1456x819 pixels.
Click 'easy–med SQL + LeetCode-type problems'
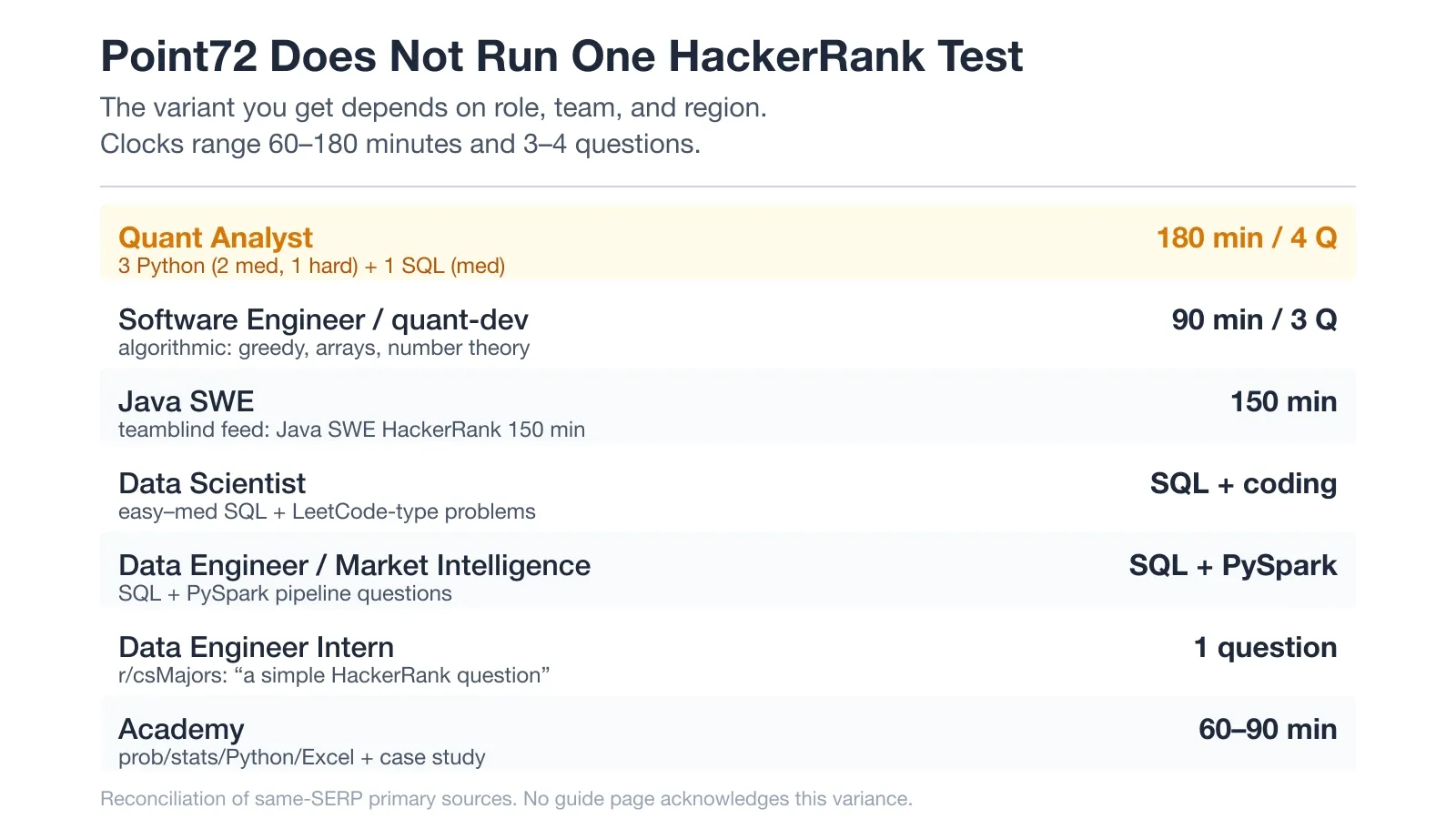(327, 511)
